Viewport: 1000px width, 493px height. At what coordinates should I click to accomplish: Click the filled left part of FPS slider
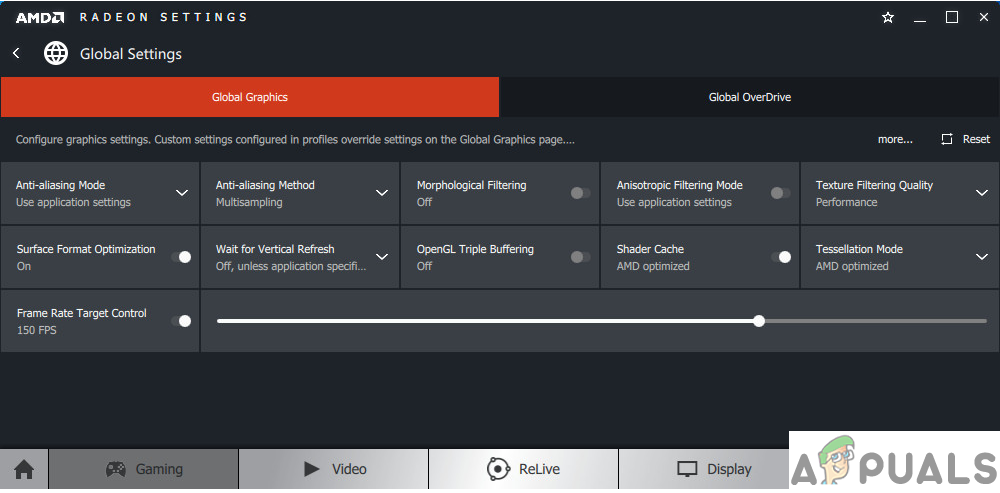[x=485, y=321]
